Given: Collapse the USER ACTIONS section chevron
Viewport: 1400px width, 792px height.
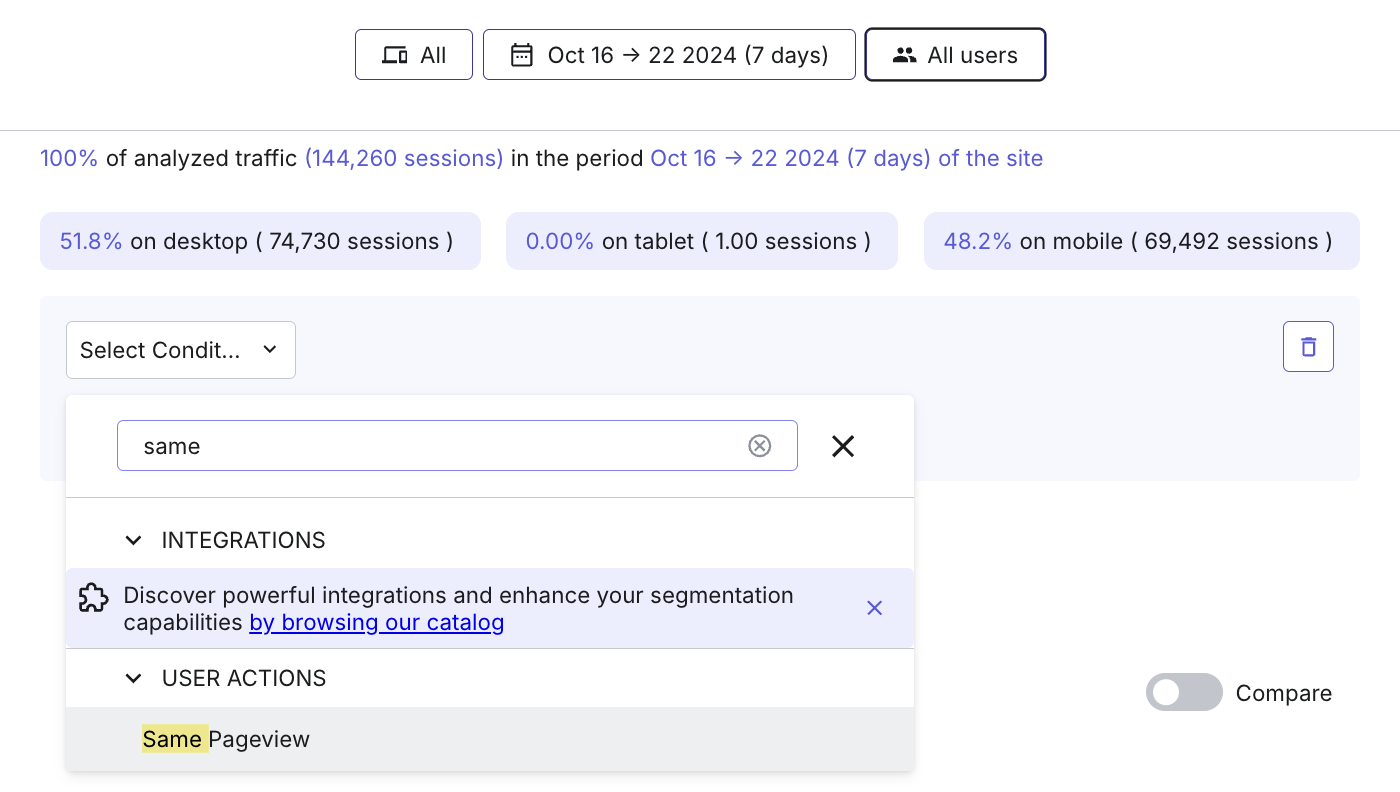Looking at the screenshot, I should (x=133, y=678).
